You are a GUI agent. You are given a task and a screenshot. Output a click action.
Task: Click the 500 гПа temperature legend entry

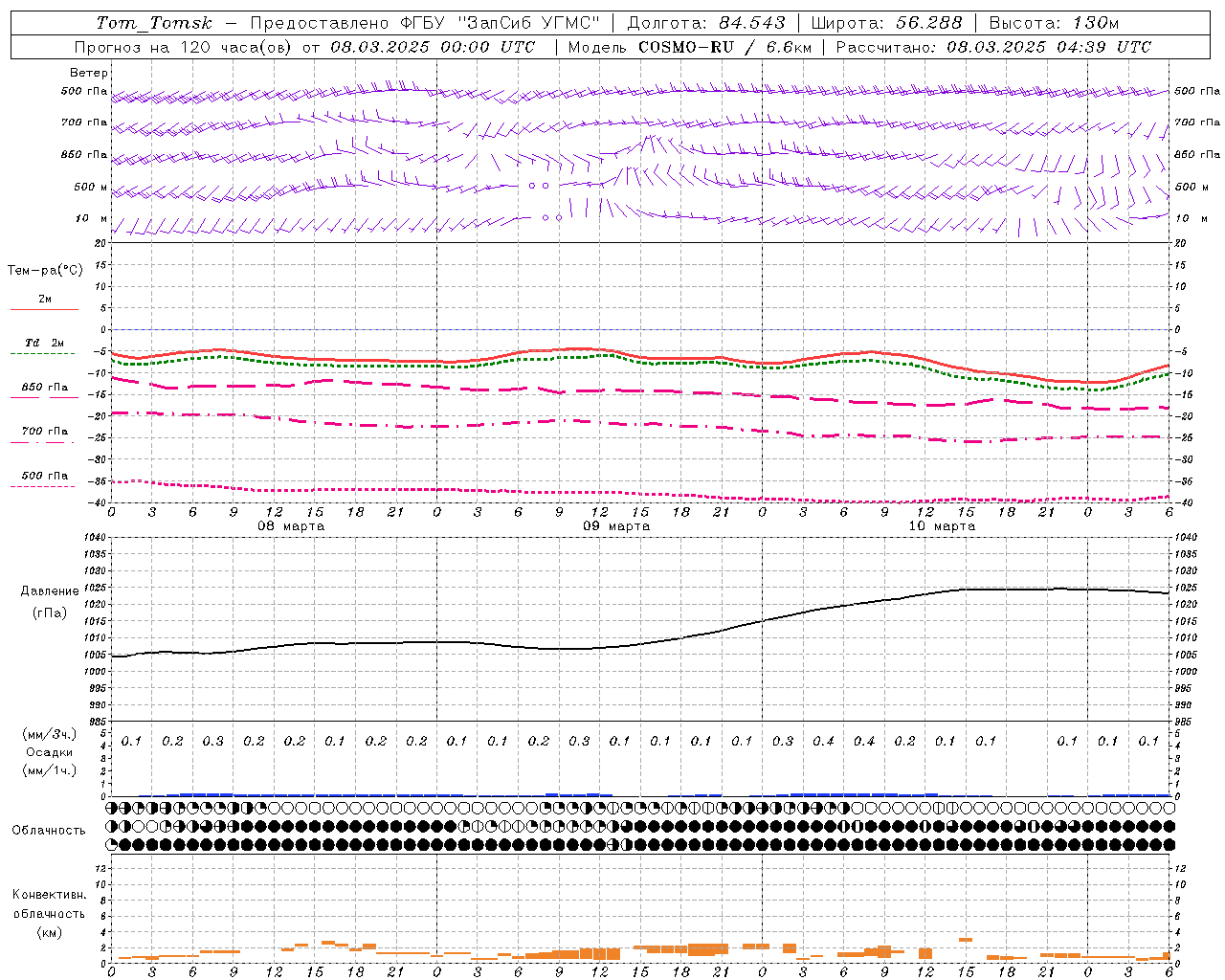pos(44,476)
